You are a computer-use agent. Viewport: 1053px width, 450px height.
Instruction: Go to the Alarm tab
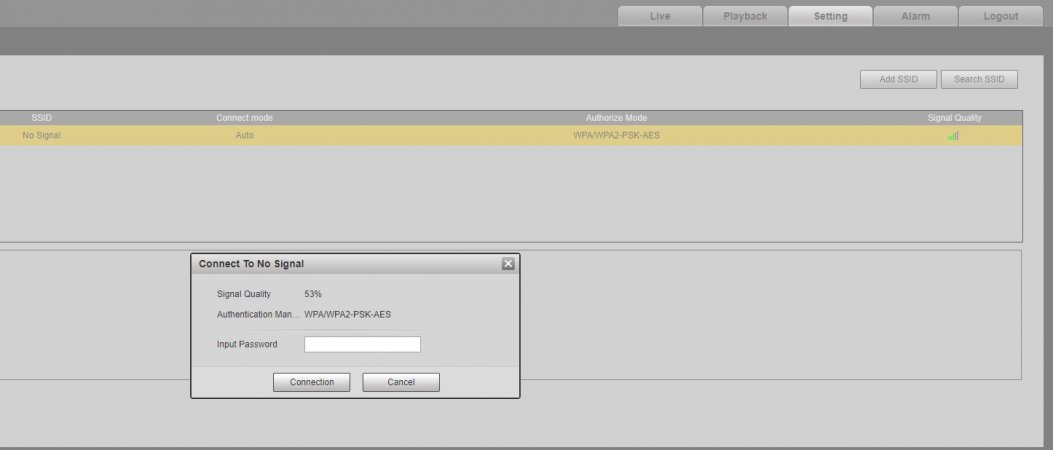click(915, 16)
